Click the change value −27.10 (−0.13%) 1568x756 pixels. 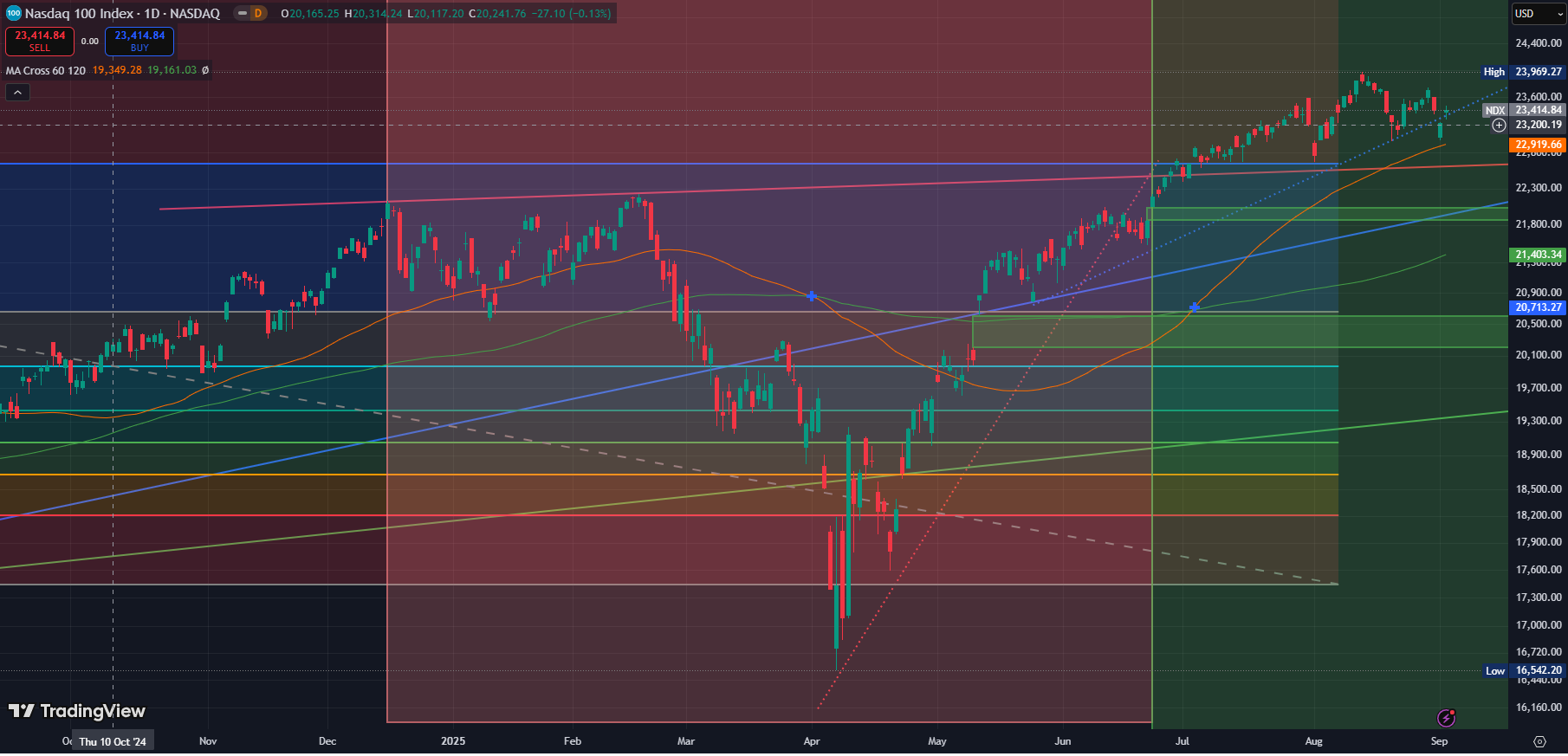click(572, 13)
